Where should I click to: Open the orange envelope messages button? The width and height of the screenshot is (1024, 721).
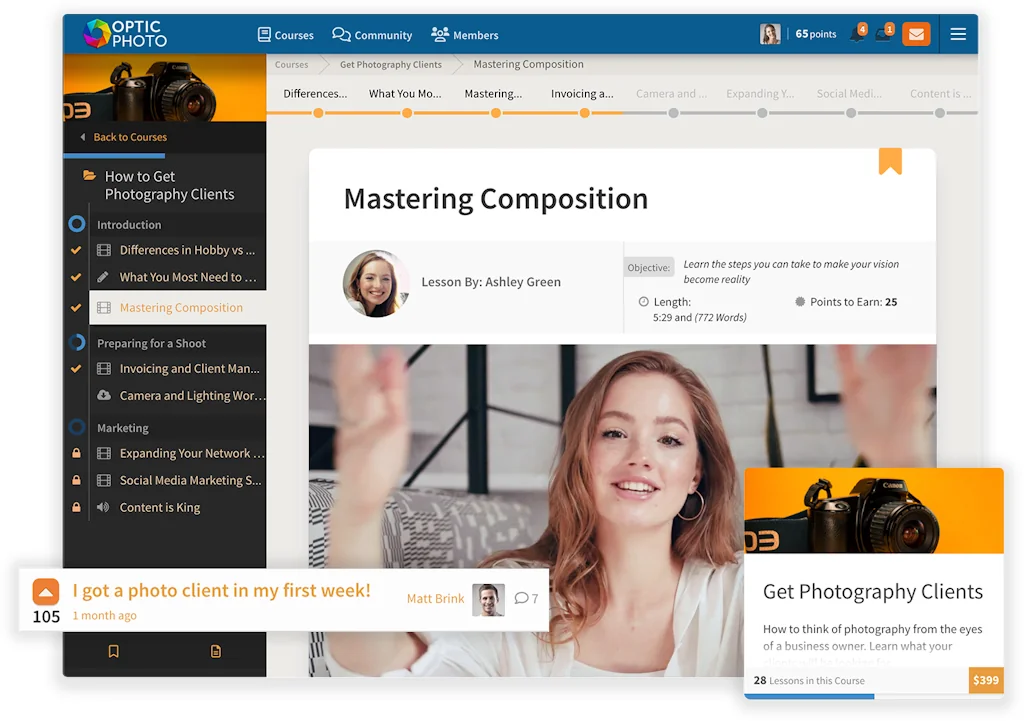(x=915, y=34)
